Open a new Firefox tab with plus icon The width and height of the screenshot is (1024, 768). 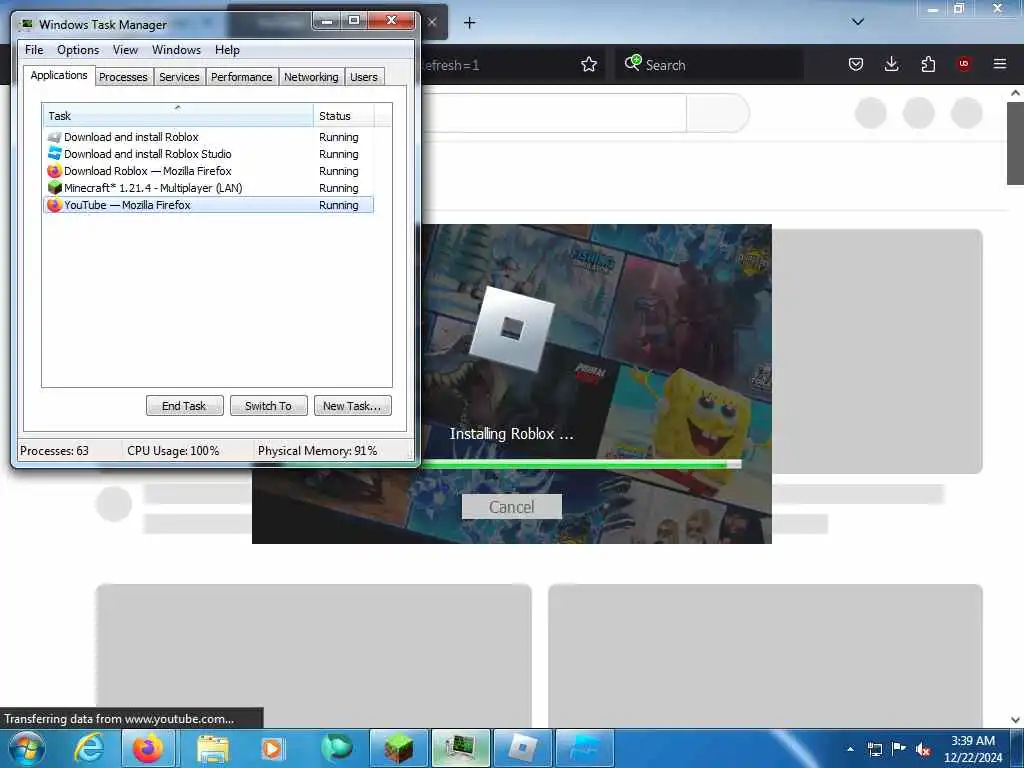coord(469,23)
